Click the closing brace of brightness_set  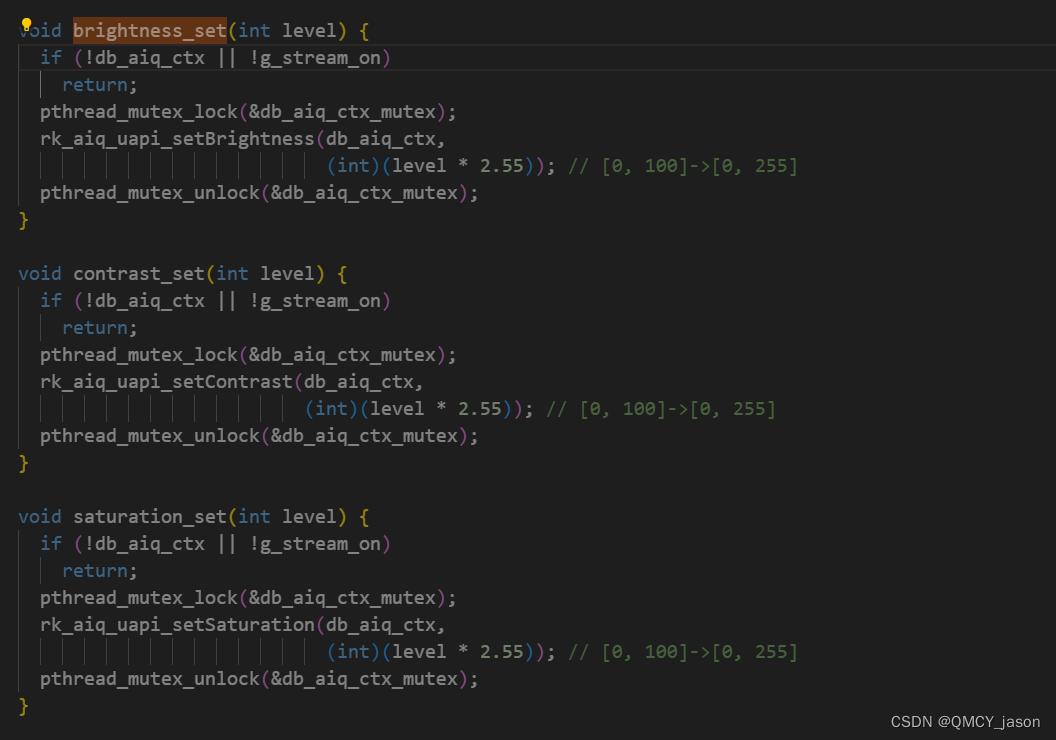24,221
